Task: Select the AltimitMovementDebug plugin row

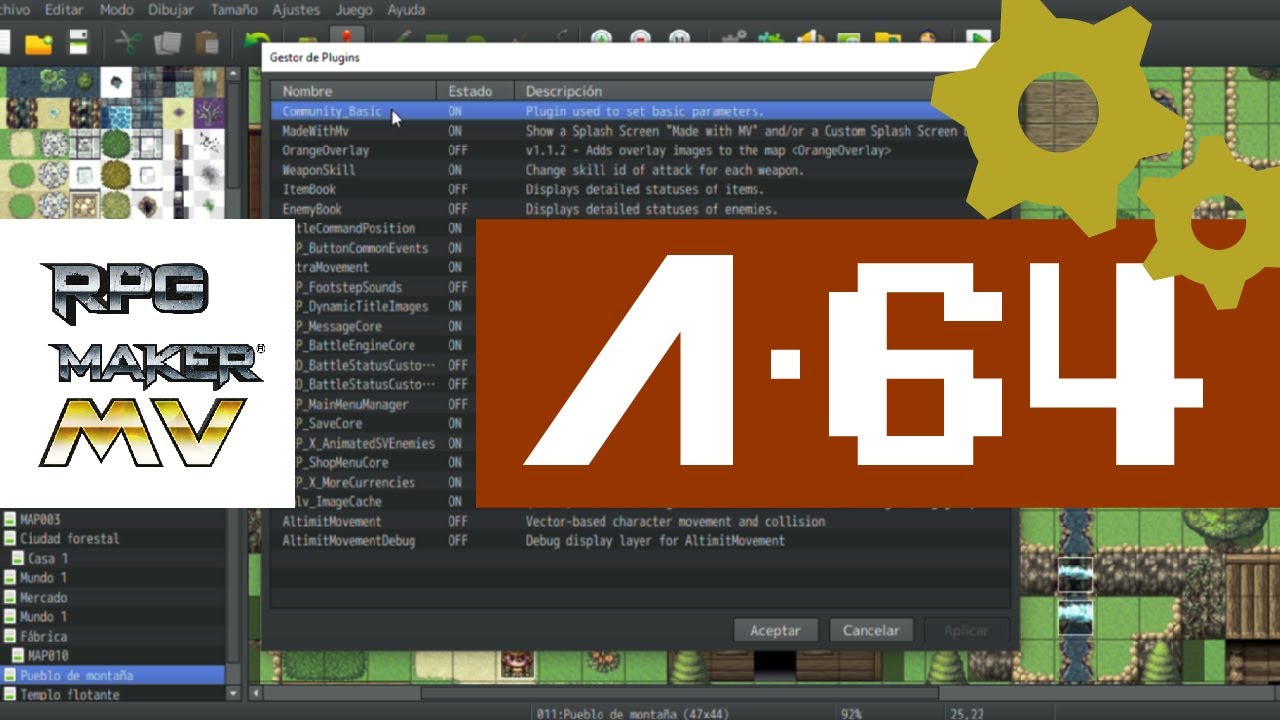Action: pyautogui.click(x=641, y=540)
